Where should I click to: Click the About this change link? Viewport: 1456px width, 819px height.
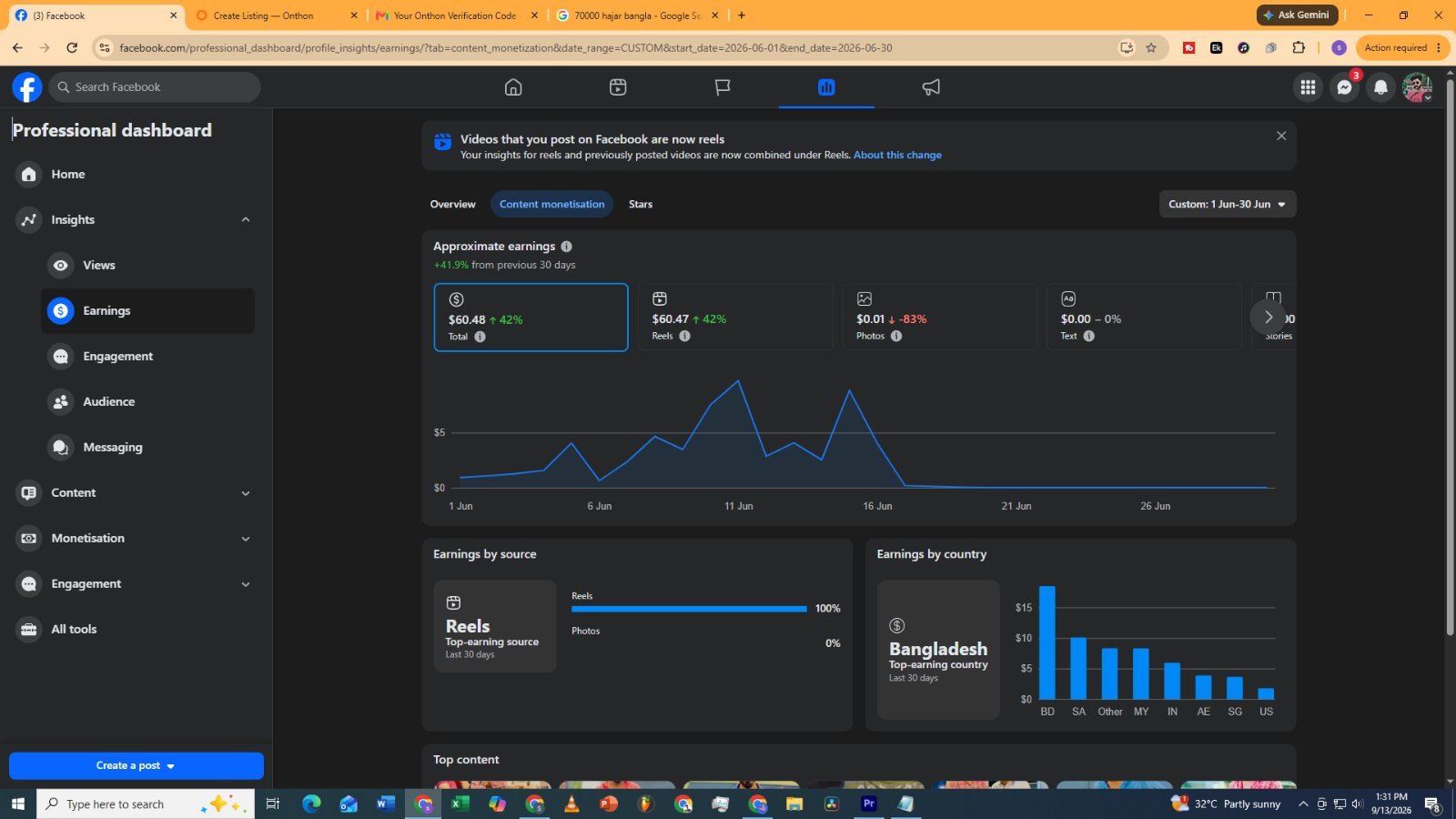[x=897, y=155]
